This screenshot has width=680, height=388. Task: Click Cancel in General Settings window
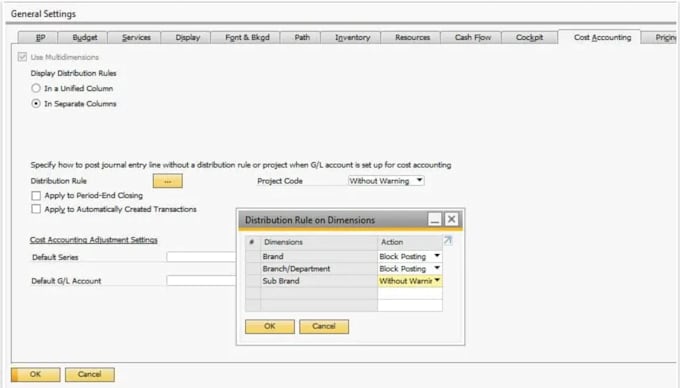tap(90, 375)
